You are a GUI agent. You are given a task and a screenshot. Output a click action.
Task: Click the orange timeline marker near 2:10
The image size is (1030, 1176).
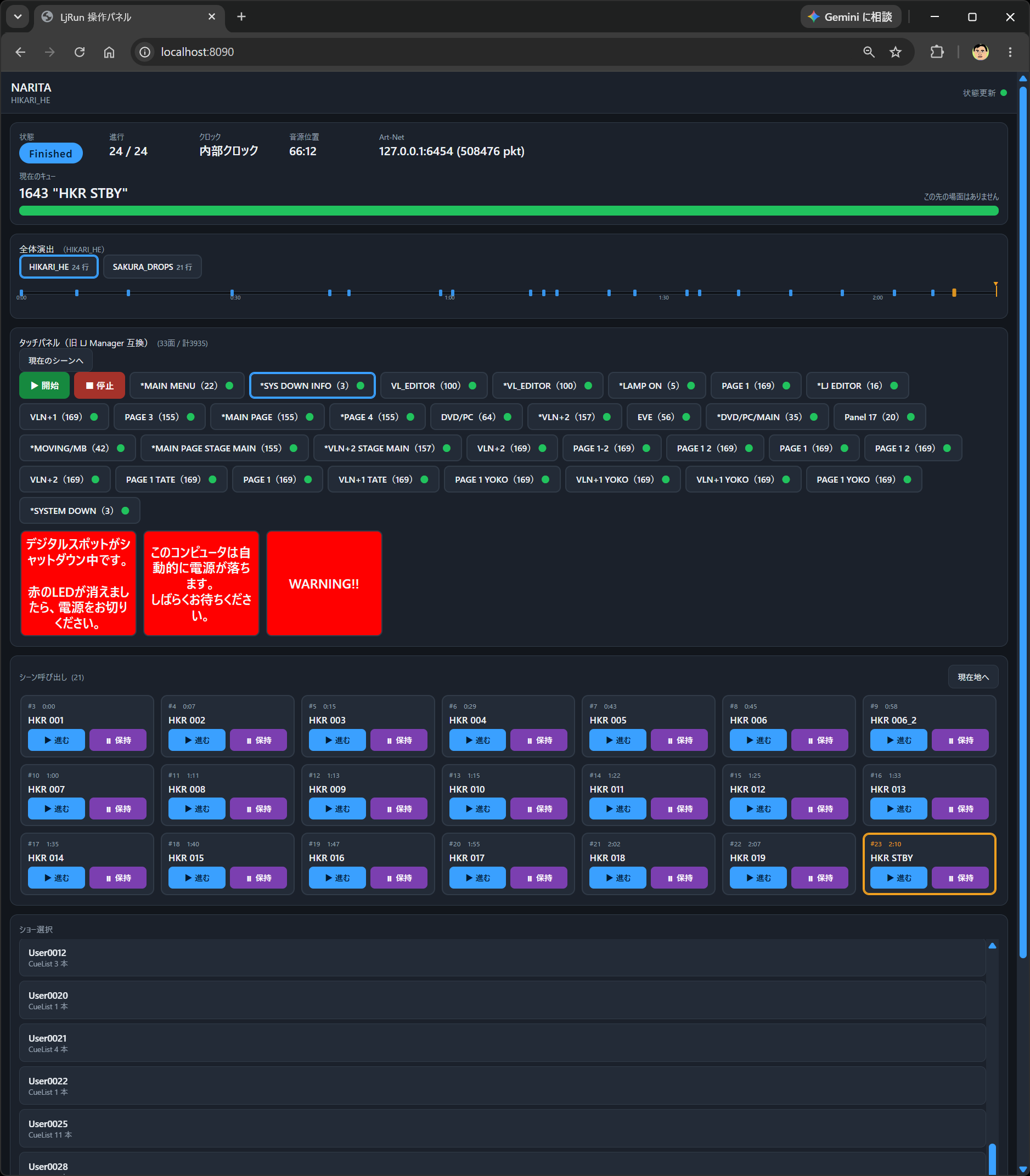[x=954, y=292]
